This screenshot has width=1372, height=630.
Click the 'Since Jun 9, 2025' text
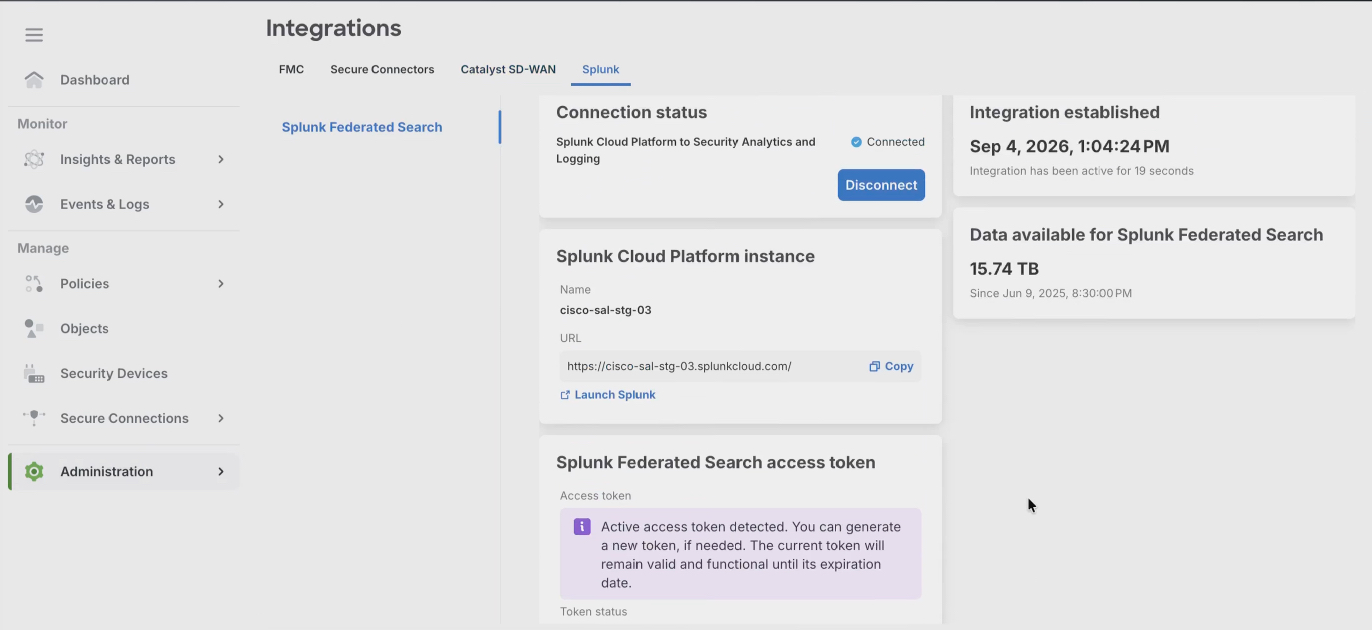tap(1051, 294)
